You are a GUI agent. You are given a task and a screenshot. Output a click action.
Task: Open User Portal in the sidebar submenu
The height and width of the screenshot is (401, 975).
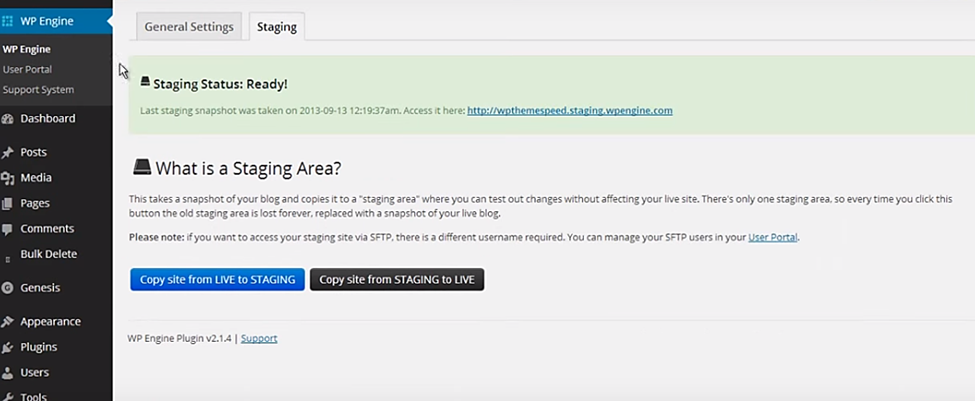[x=27, y=70]
